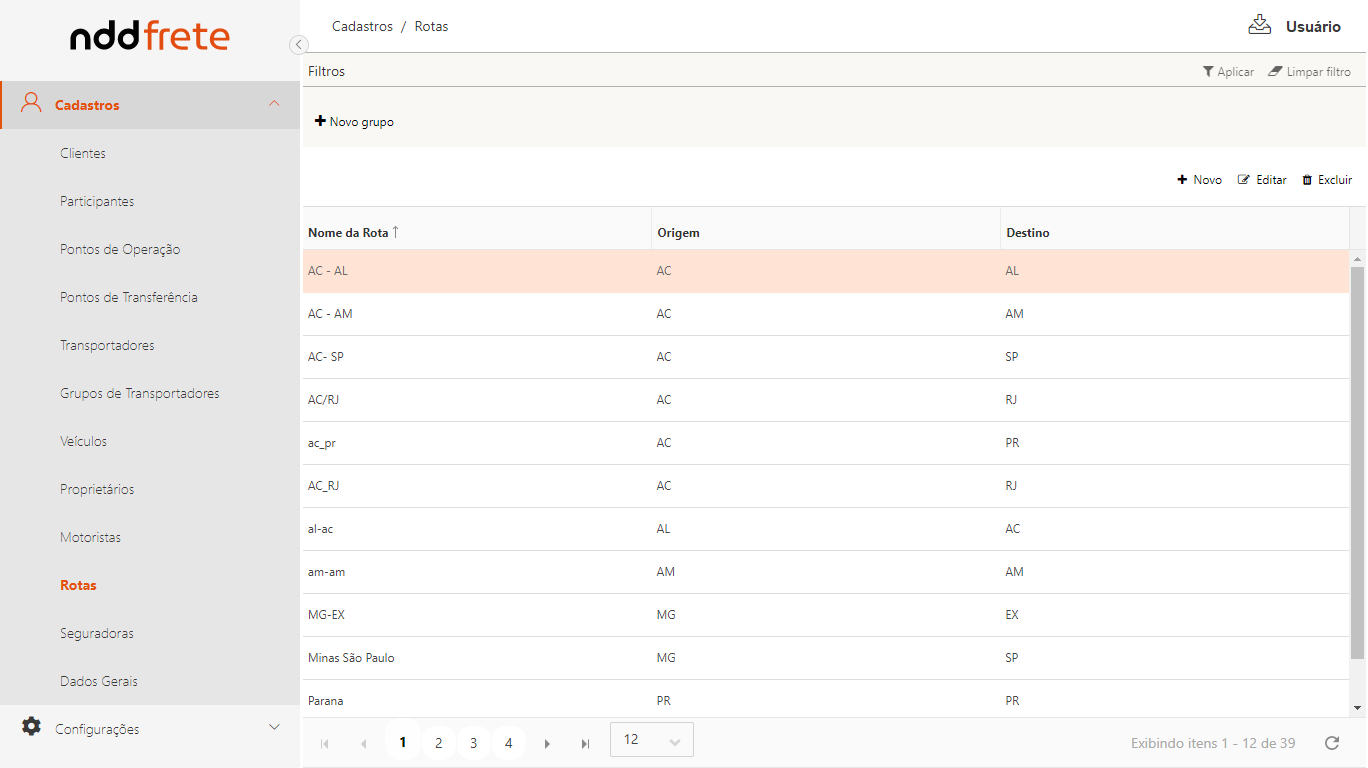
Task: Click the Excluir trash icon
Action: click(x=1307, y=180)
